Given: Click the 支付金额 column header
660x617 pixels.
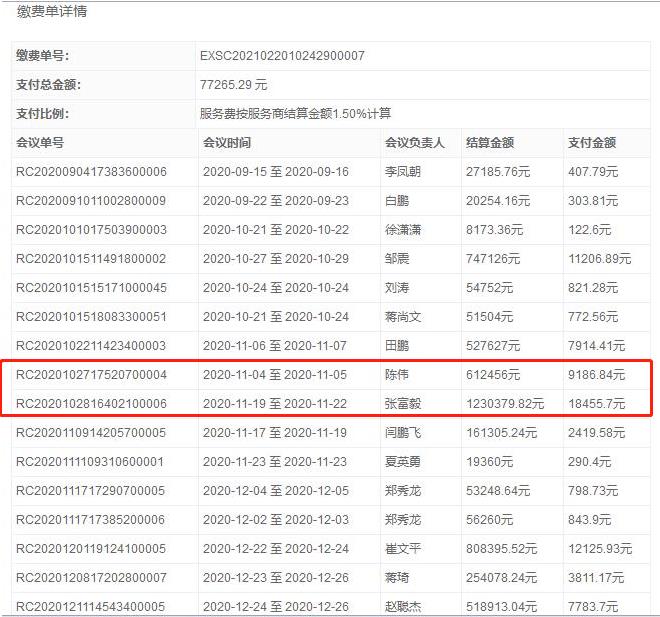Looking at the screenshot, I should coord(592,143).
